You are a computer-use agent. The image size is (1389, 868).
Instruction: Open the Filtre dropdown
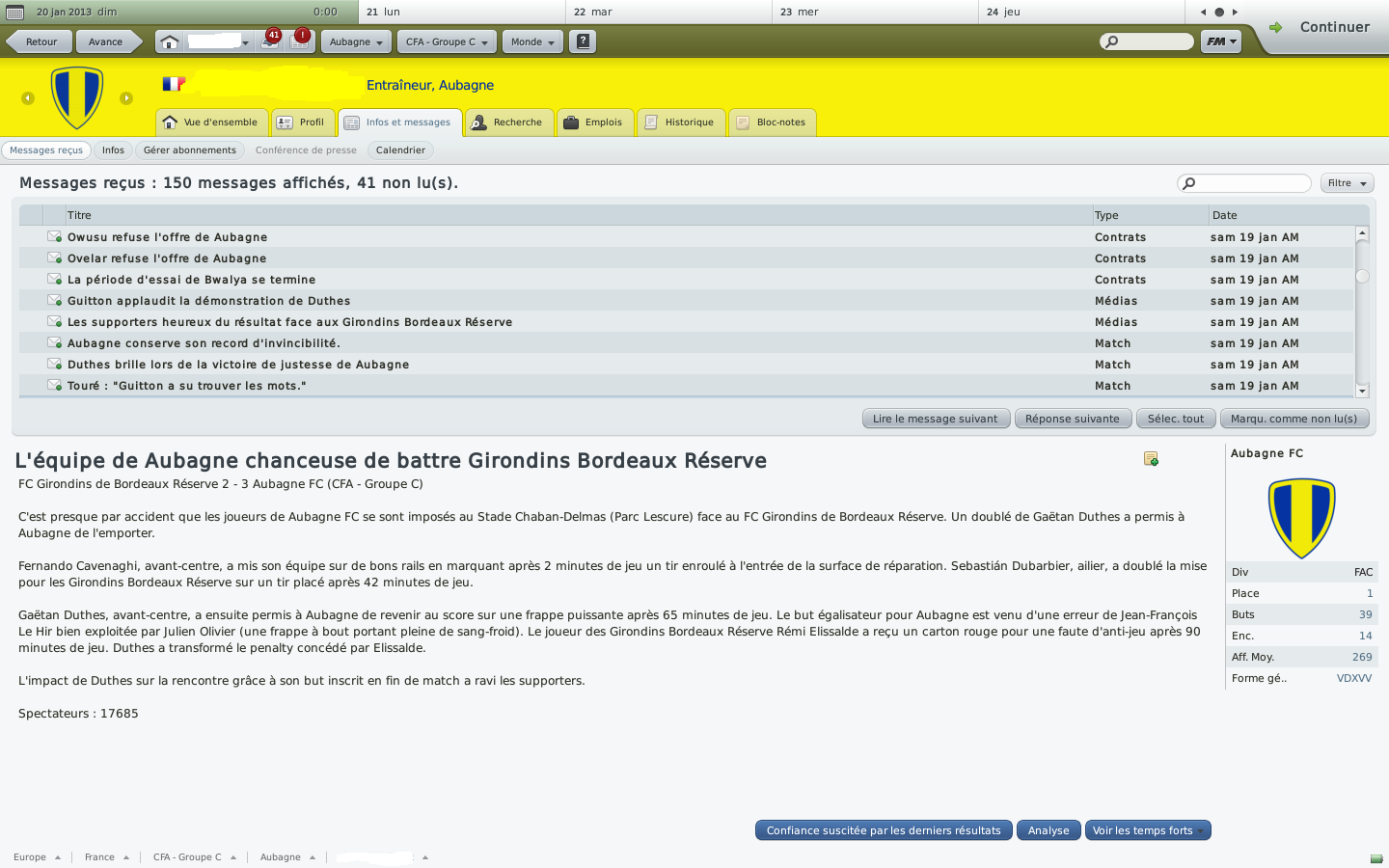click(1347, 183)
